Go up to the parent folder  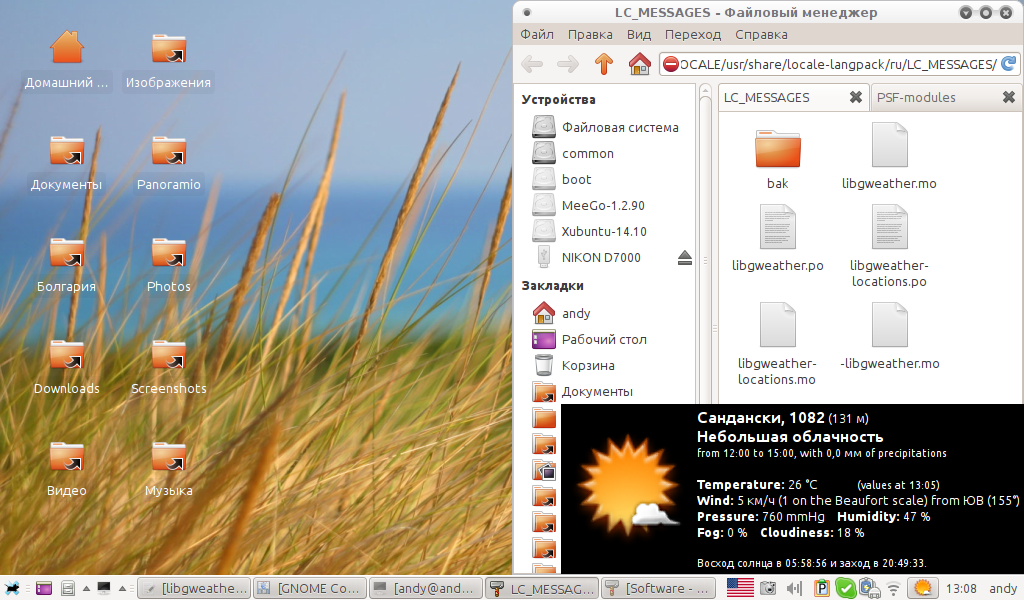pos(603,64)
